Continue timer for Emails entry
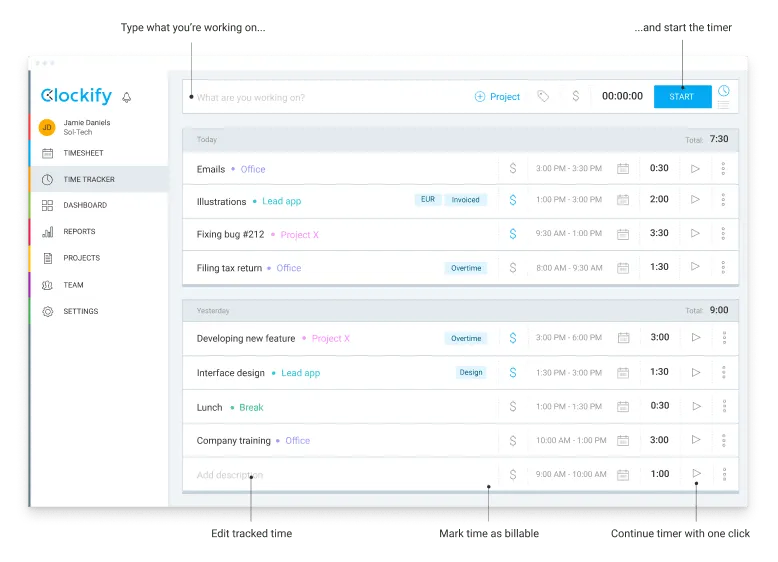 (695, 169)
